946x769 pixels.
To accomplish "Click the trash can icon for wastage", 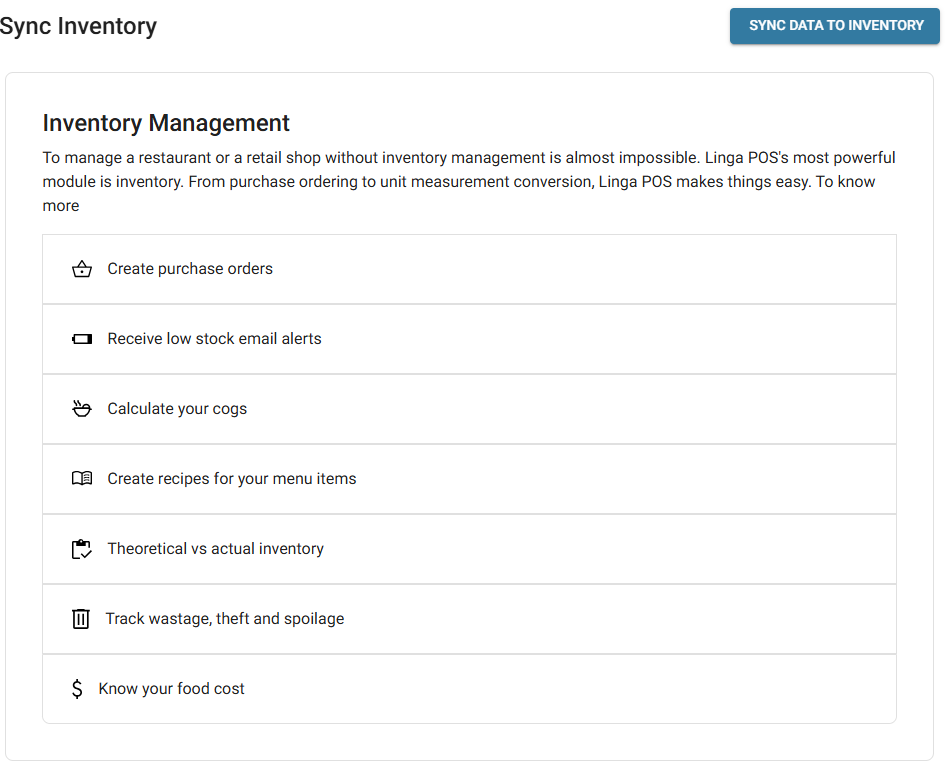I will (x=81, y=619).
